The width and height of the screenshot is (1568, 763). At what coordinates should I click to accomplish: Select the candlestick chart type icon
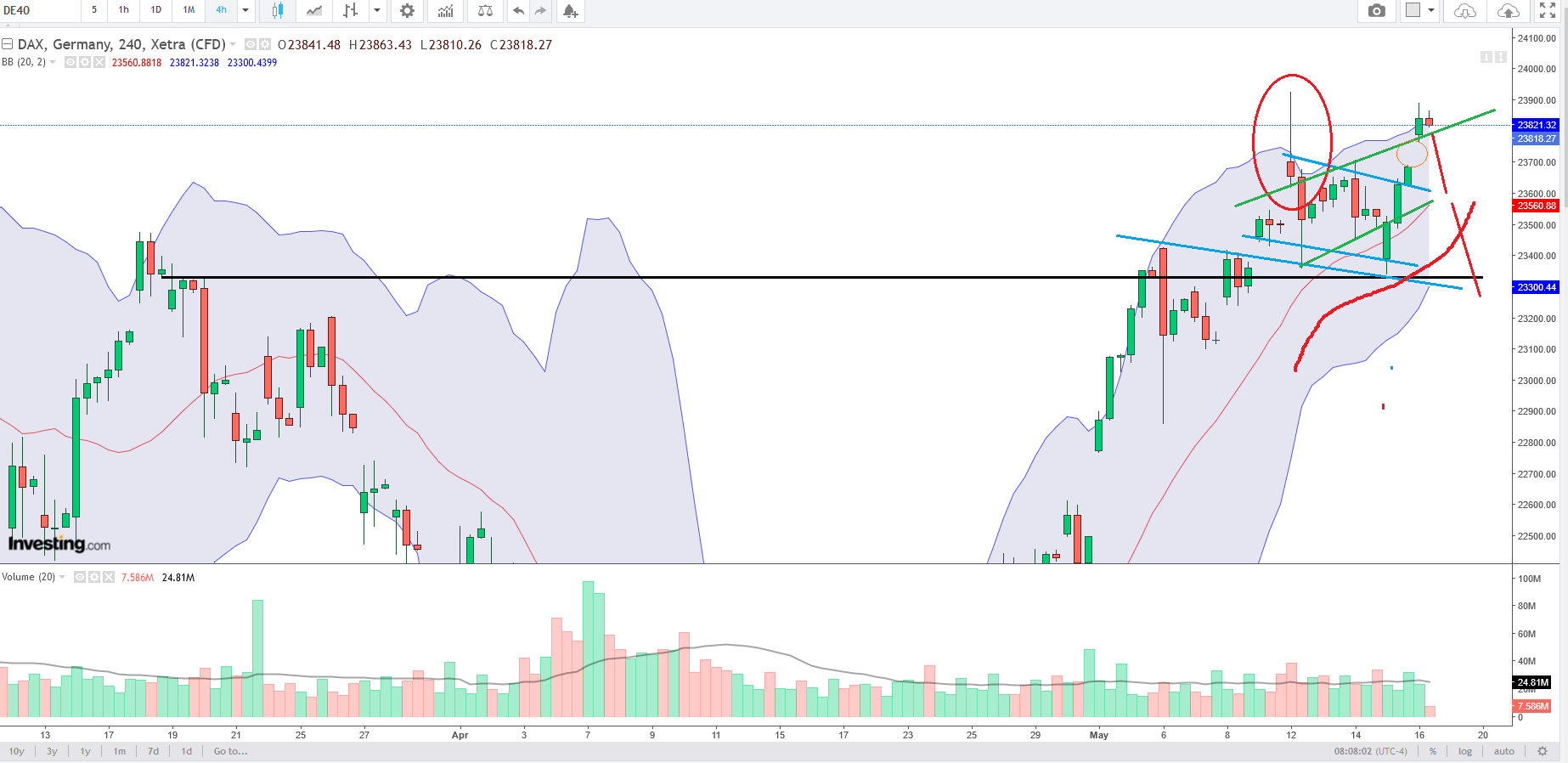coord(278,10)
